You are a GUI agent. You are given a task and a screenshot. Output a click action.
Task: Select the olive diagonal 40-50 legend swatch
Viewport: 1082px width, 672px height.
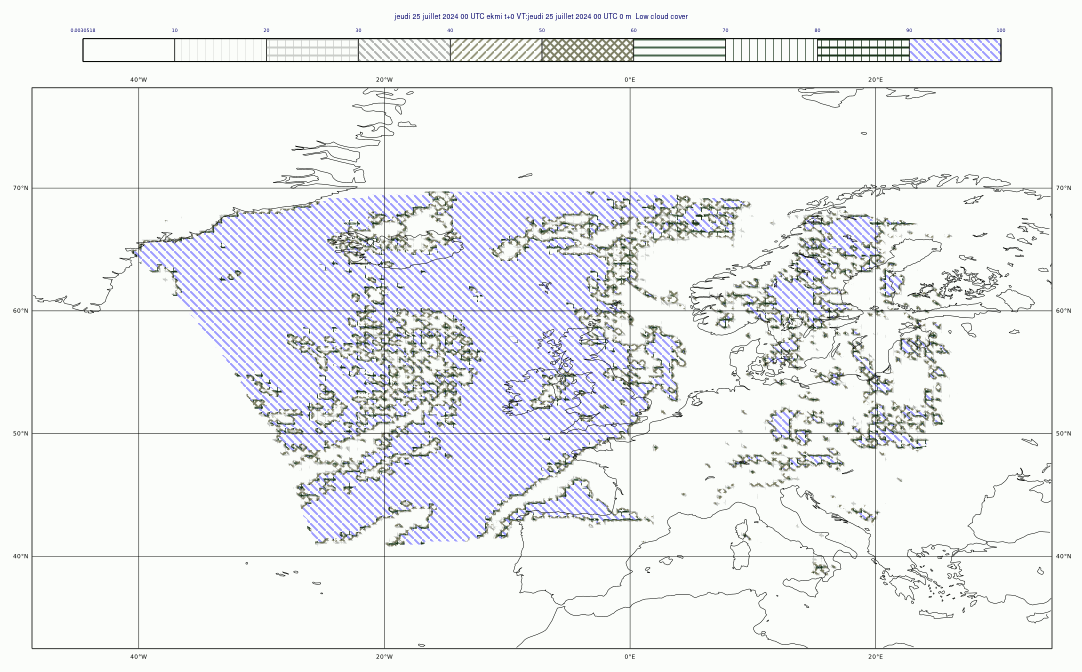coord(496,50)
